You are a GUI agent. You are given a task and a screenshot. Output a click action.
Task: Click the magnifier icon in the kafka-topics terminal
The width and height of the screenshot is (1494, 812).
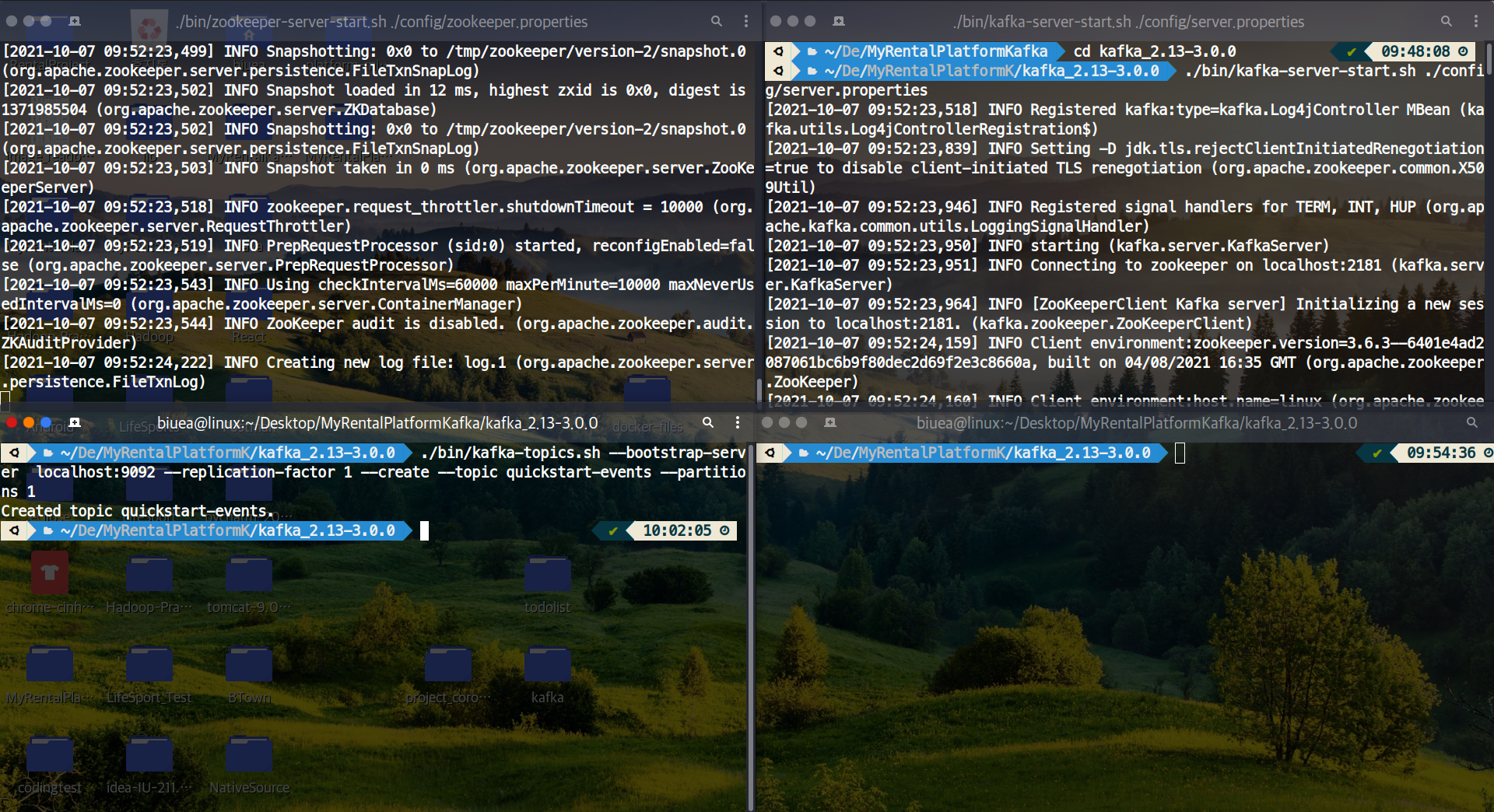click(708, 423)
